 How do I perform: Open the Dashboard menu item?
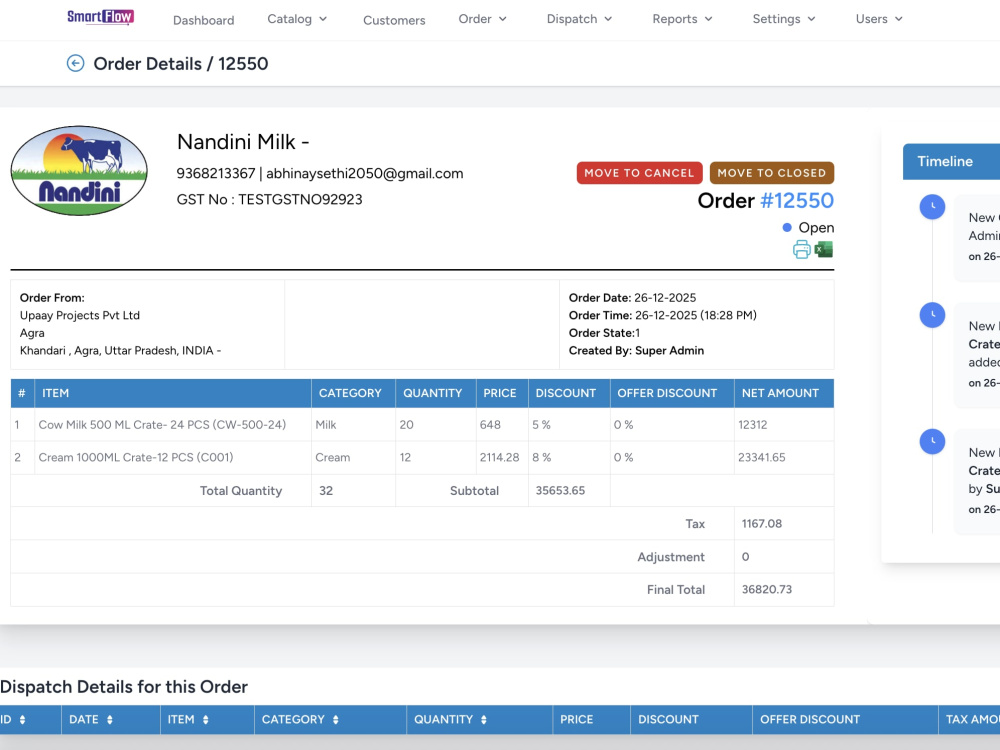pyautogui.click(x=203, y=20)
